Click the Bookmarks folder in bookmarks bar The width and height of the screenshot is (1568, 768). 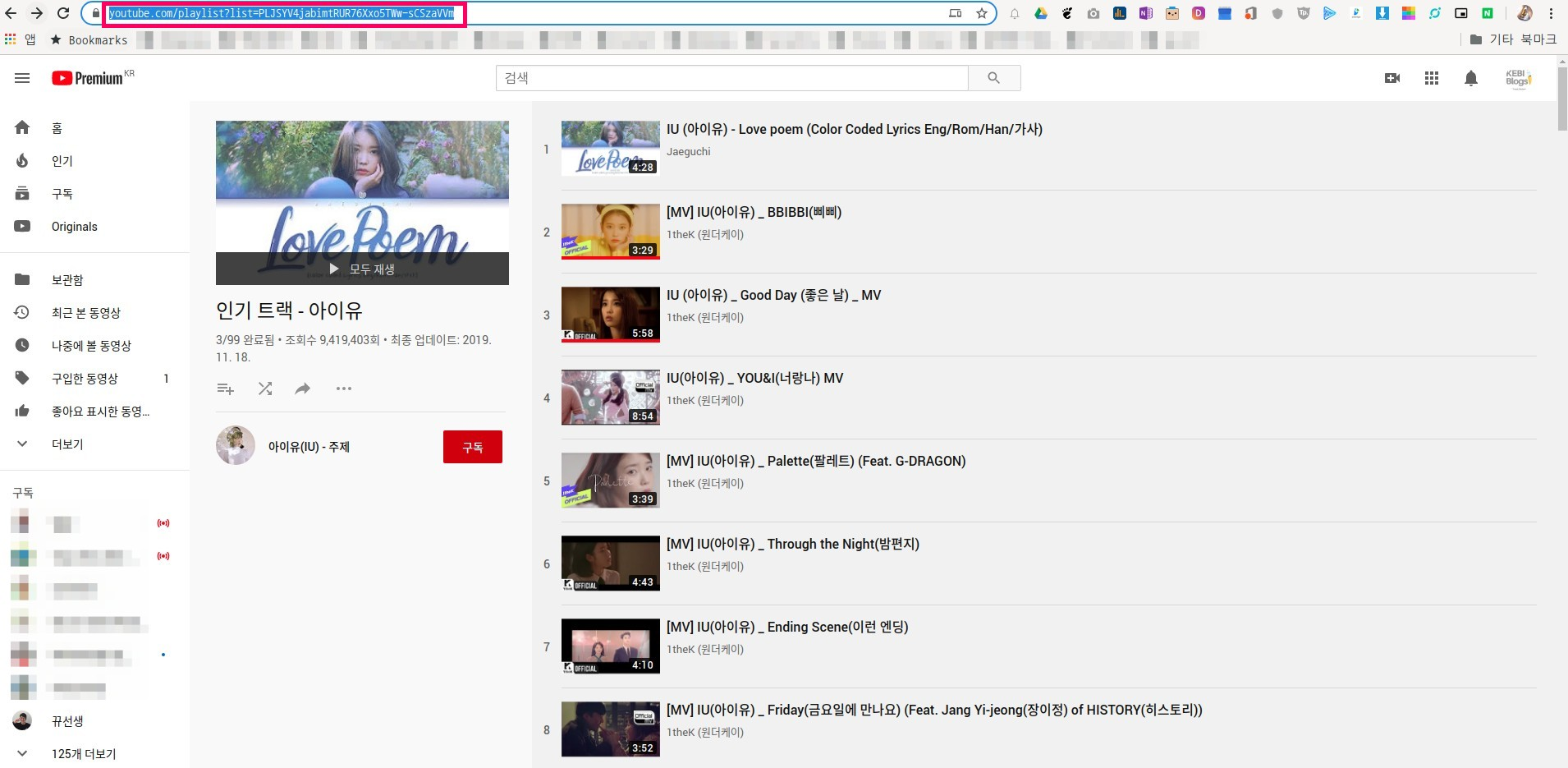click(x=89, y=39)
